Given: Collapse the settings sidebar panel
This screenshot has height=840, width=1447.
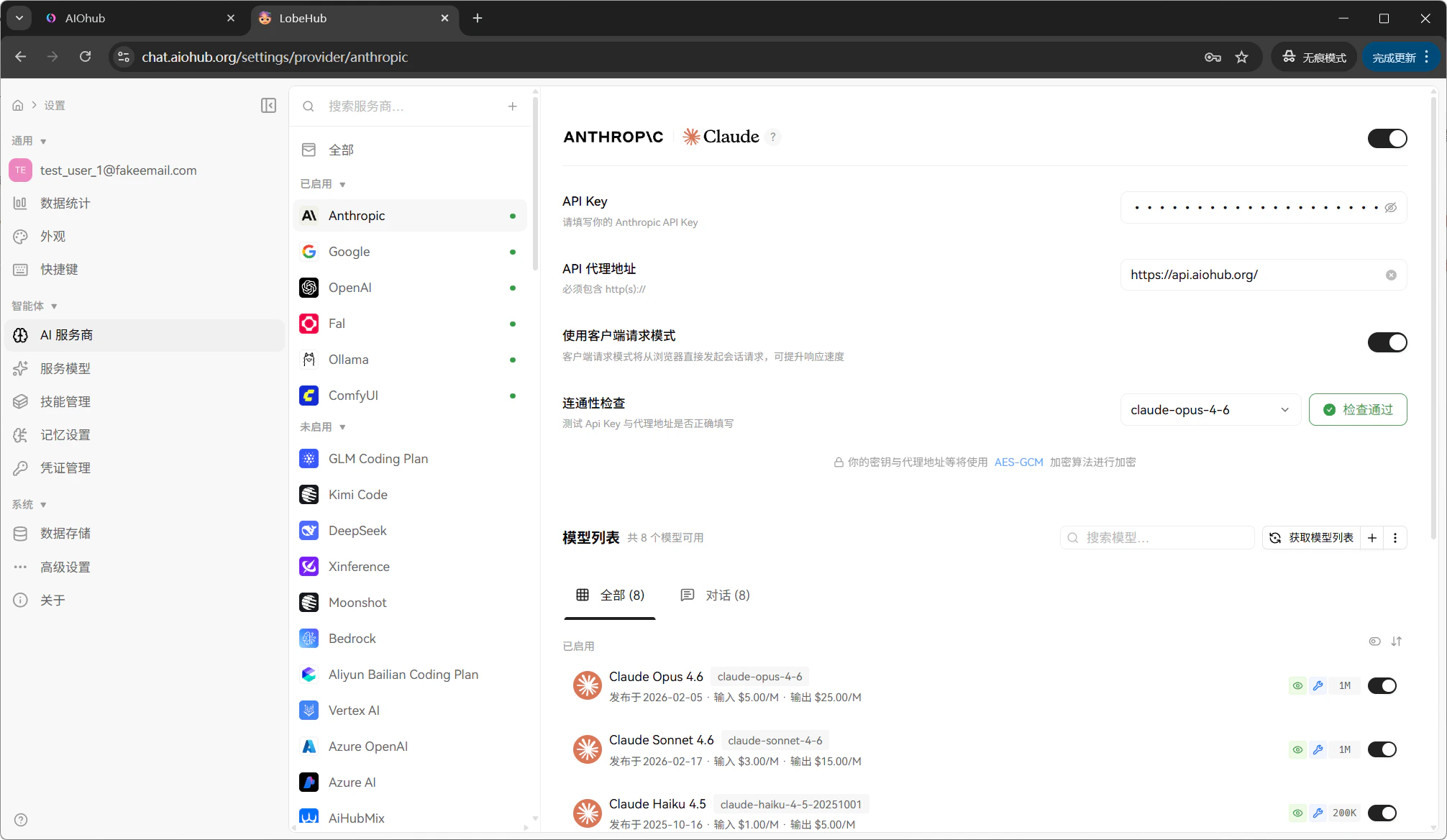Looking at the screenshot, I should tap(268, 106).
